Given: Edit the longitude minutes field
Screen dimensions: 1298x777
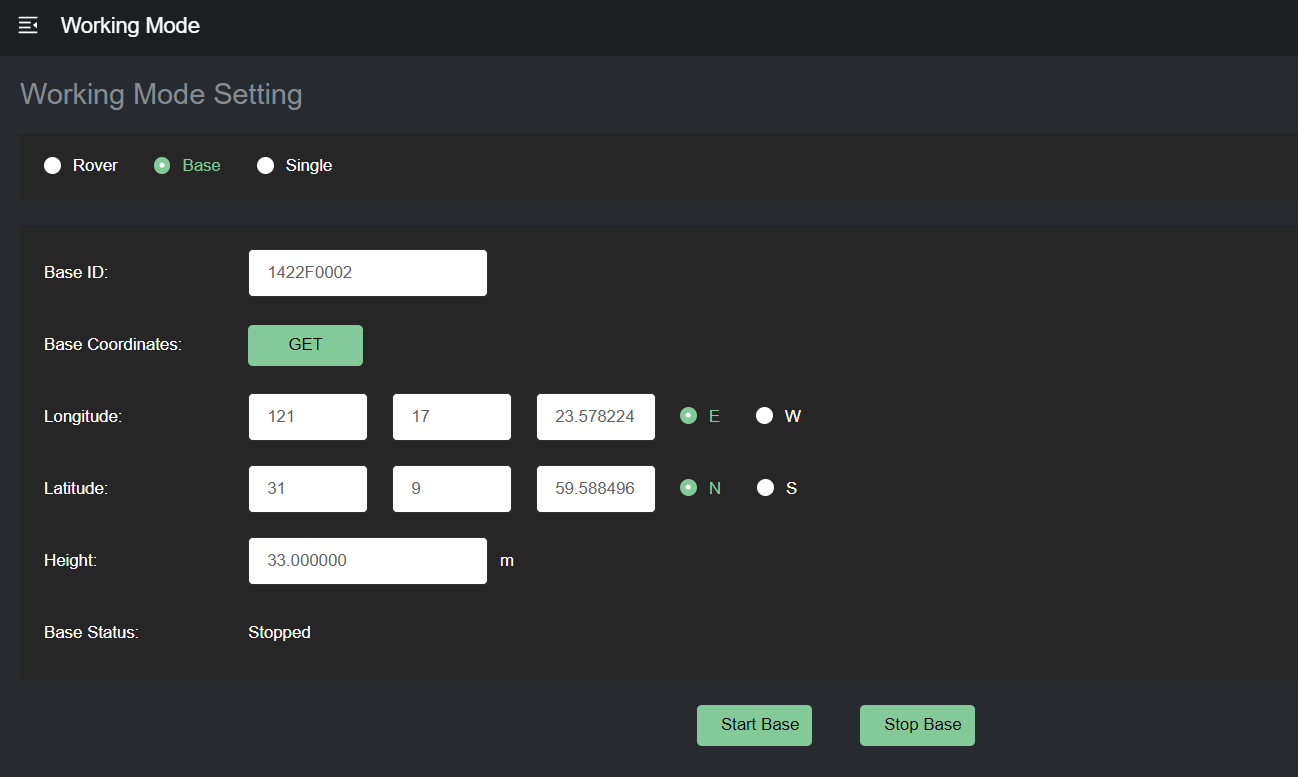Looking at the screenshot, I should point(451,417).
